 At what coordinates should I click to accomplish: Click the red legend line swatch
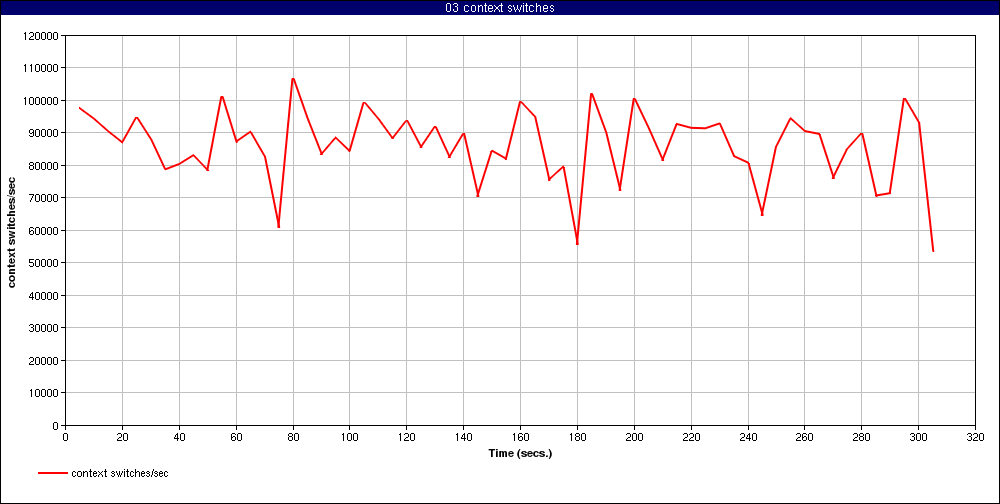coord(53,473)
